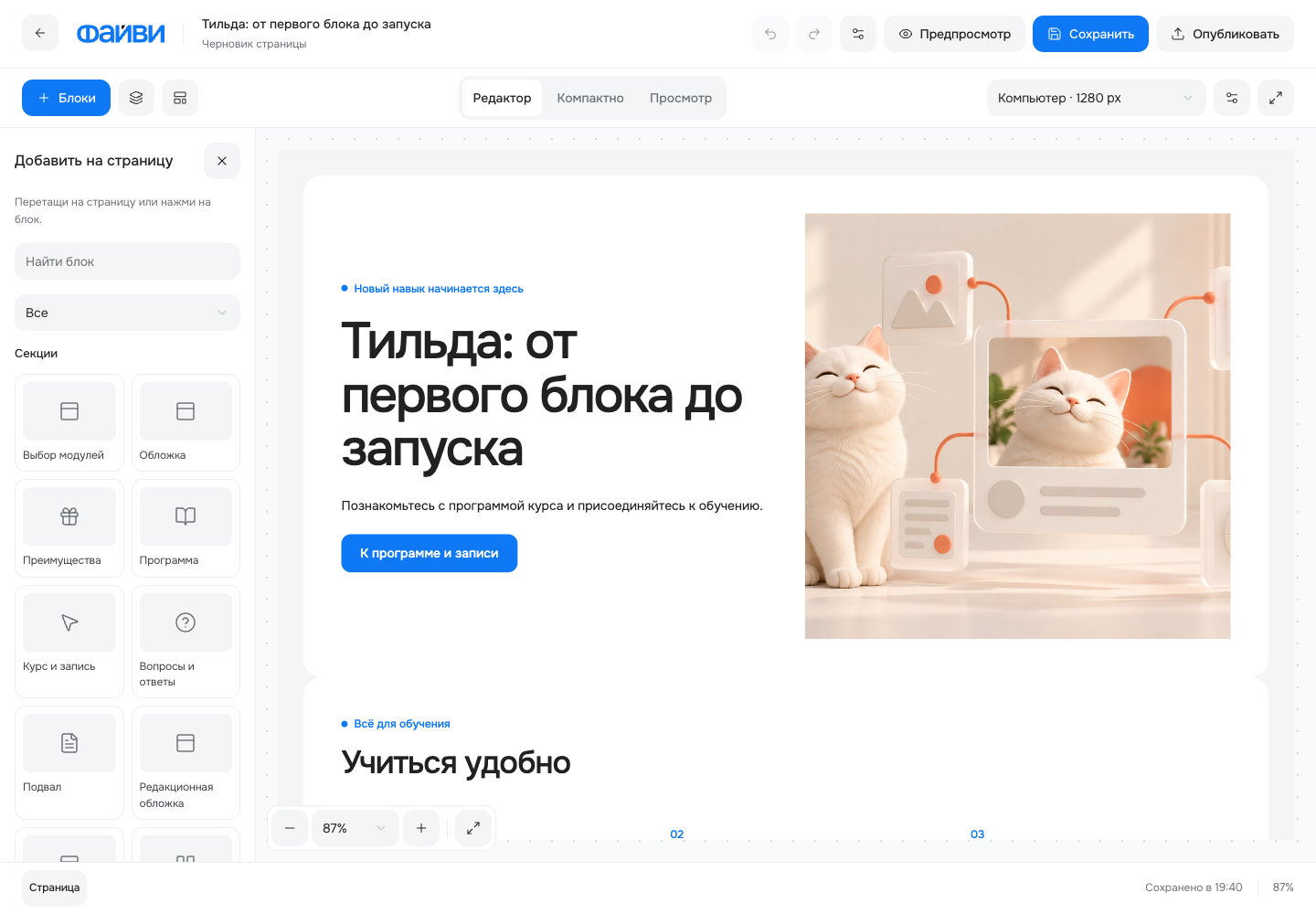1316x914 pixels.
Task: Open the Блоки panel button
Action: 66,98
